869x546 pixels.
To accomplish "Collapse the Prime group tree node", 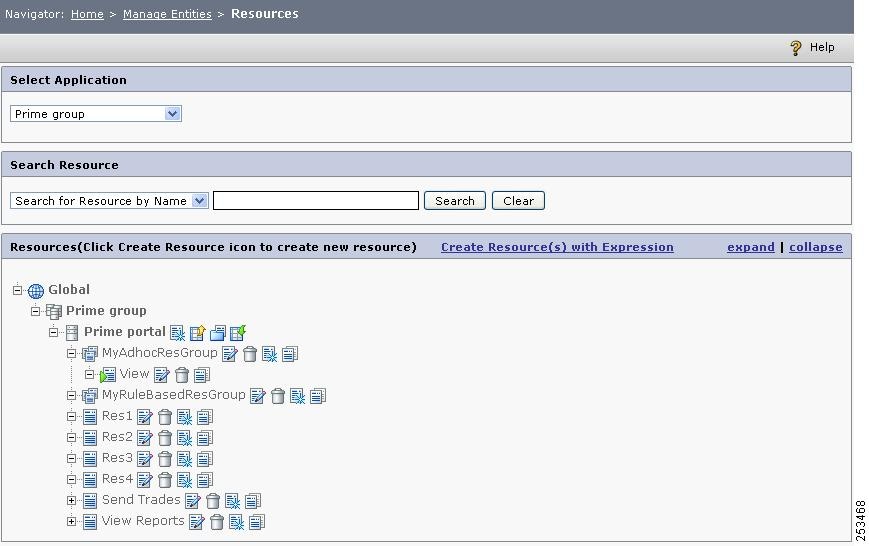I will (35, 311).
